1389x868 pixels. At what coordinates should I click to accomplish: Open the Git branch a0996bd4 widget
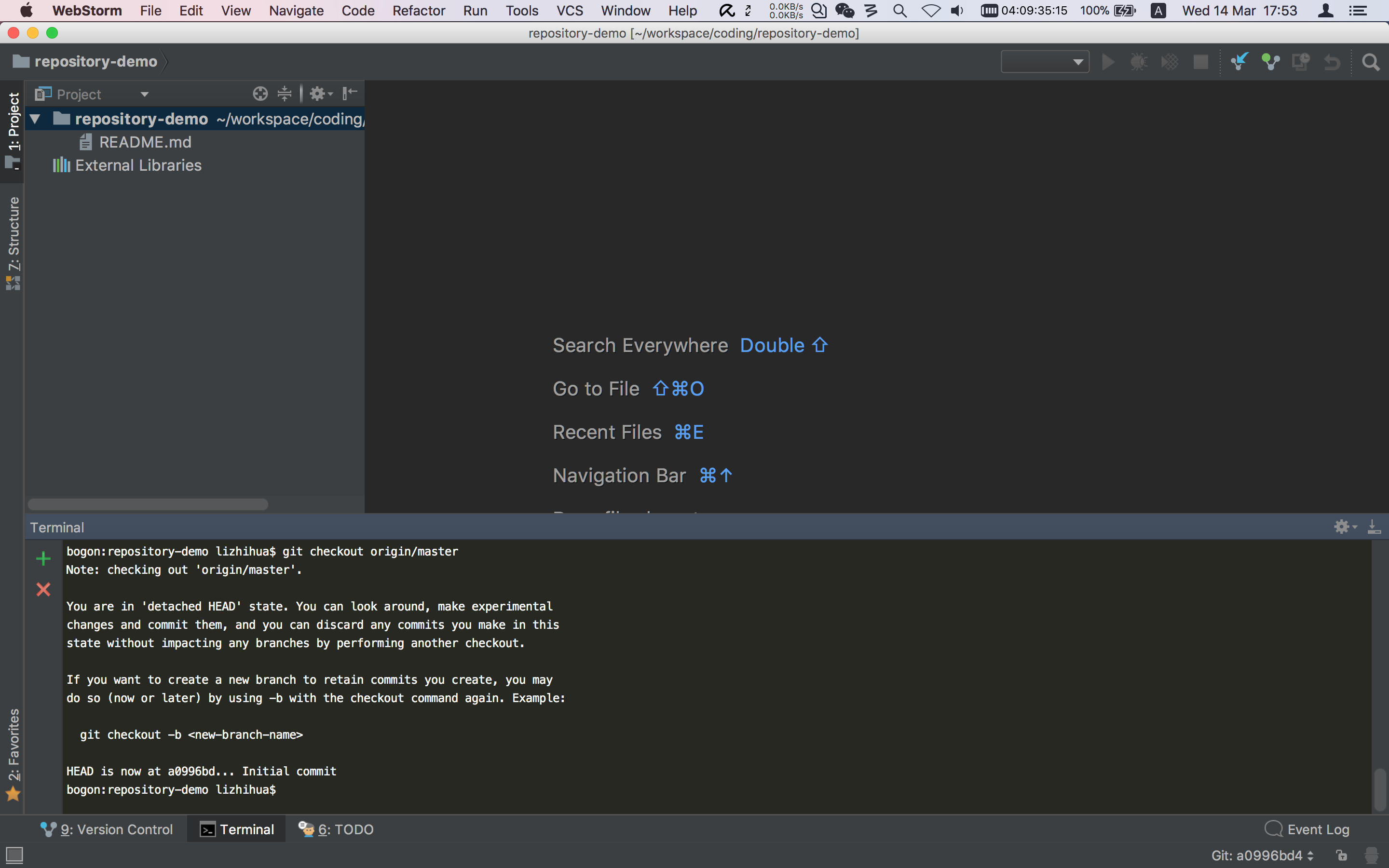pos(1263,855)
